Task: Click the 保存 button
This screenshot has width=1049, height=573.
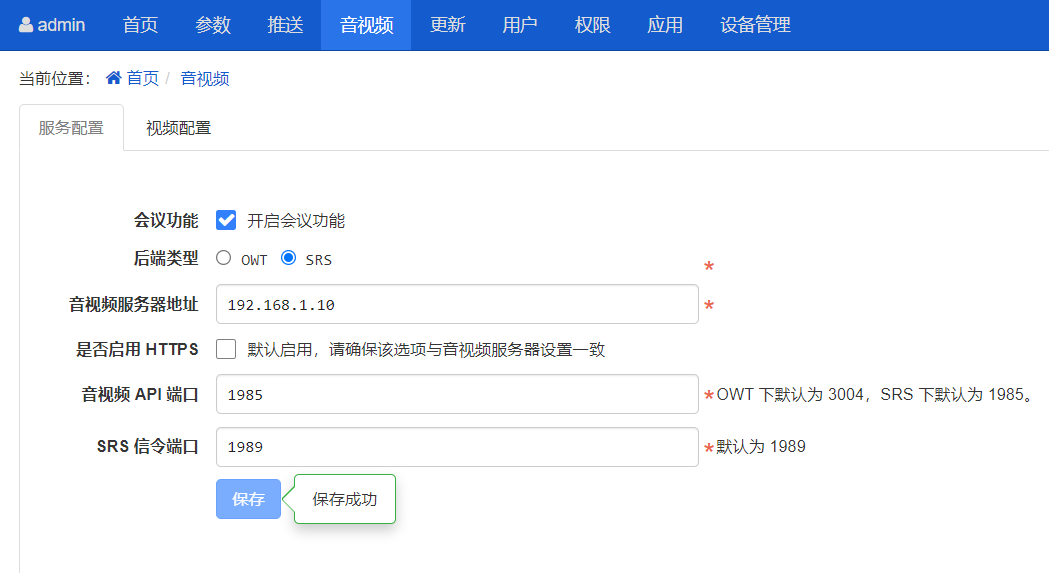Action: [x=248, y=499]
